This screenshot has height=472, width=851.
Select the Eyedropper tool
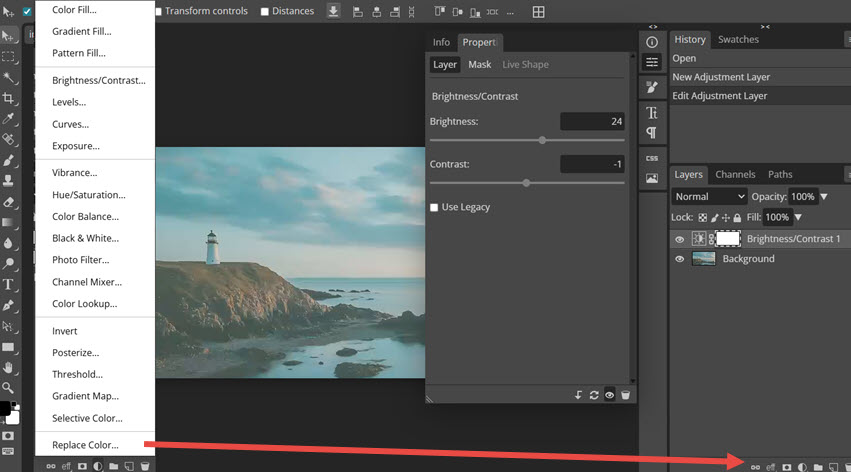pos(8,119)
